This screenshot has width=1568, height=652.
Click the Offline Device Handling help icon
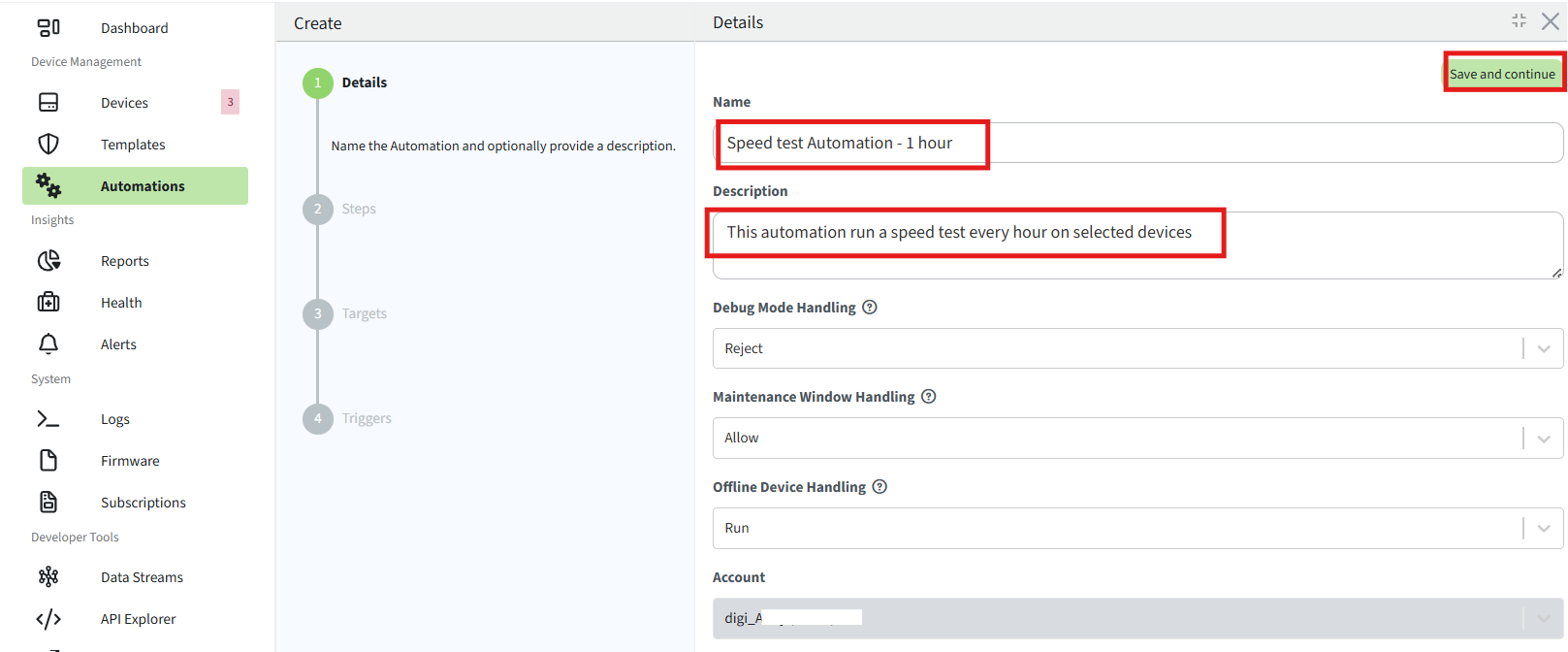coord(880,487)
